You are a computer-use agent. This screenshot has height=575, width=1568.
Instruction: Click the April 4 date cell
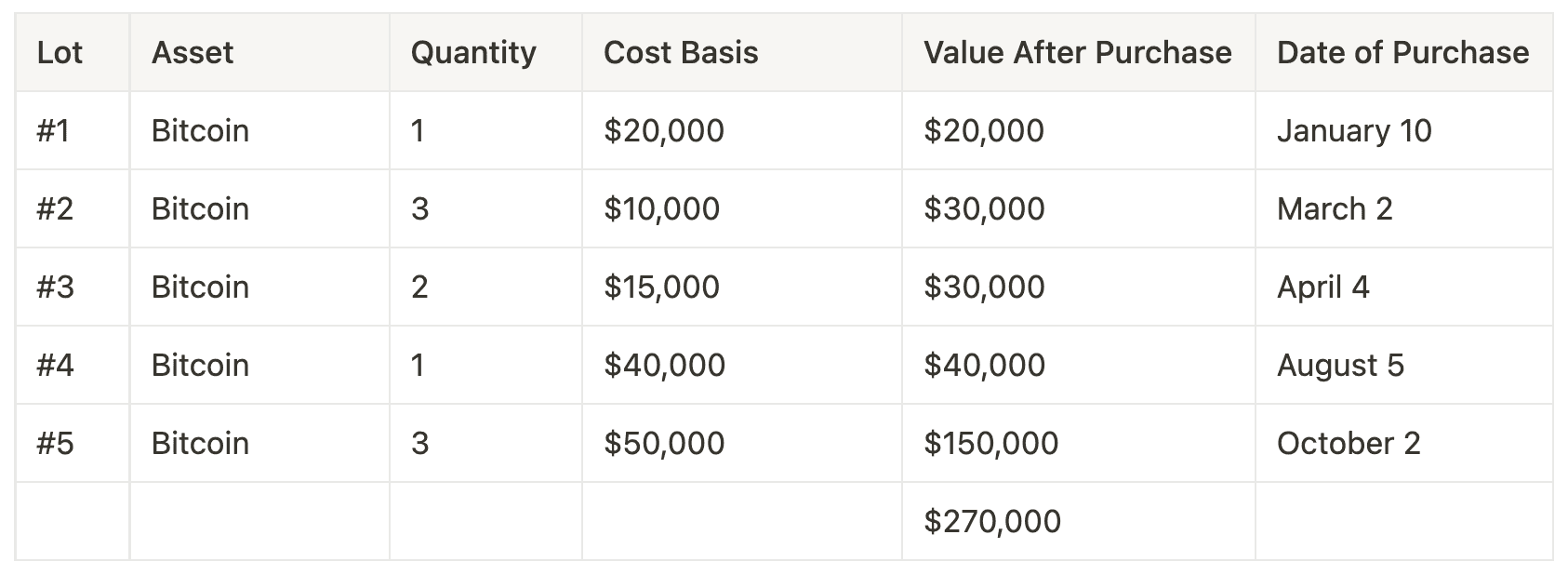coord(1322,287)
